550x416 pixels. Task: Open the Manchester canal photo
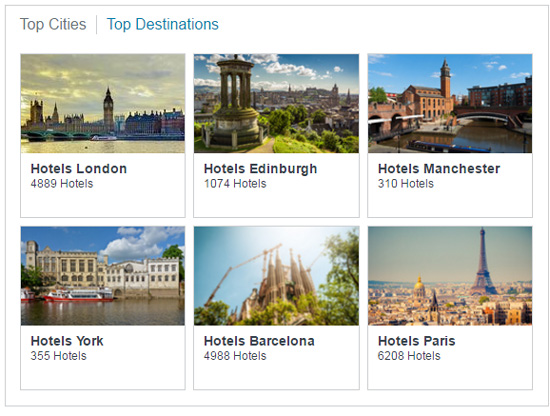coord(450,103)
